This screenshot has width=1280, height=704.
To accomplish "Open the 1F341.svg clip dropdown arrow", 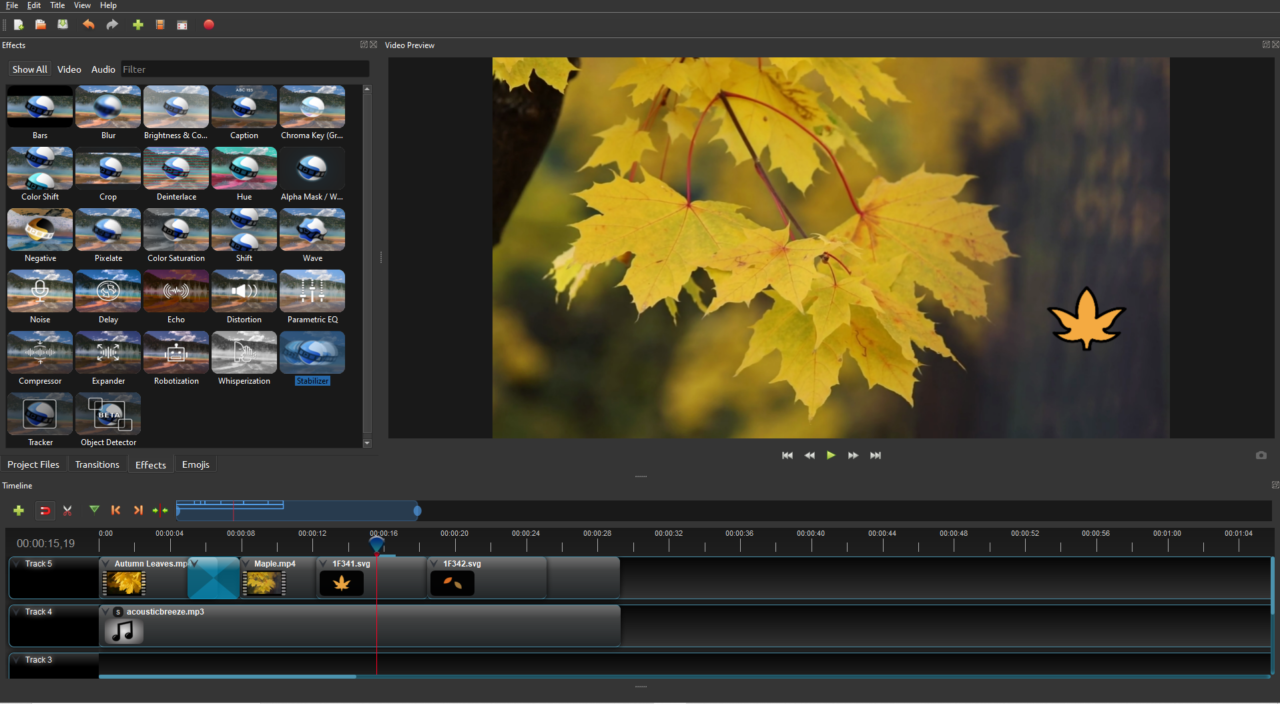I will click(323, 564).
